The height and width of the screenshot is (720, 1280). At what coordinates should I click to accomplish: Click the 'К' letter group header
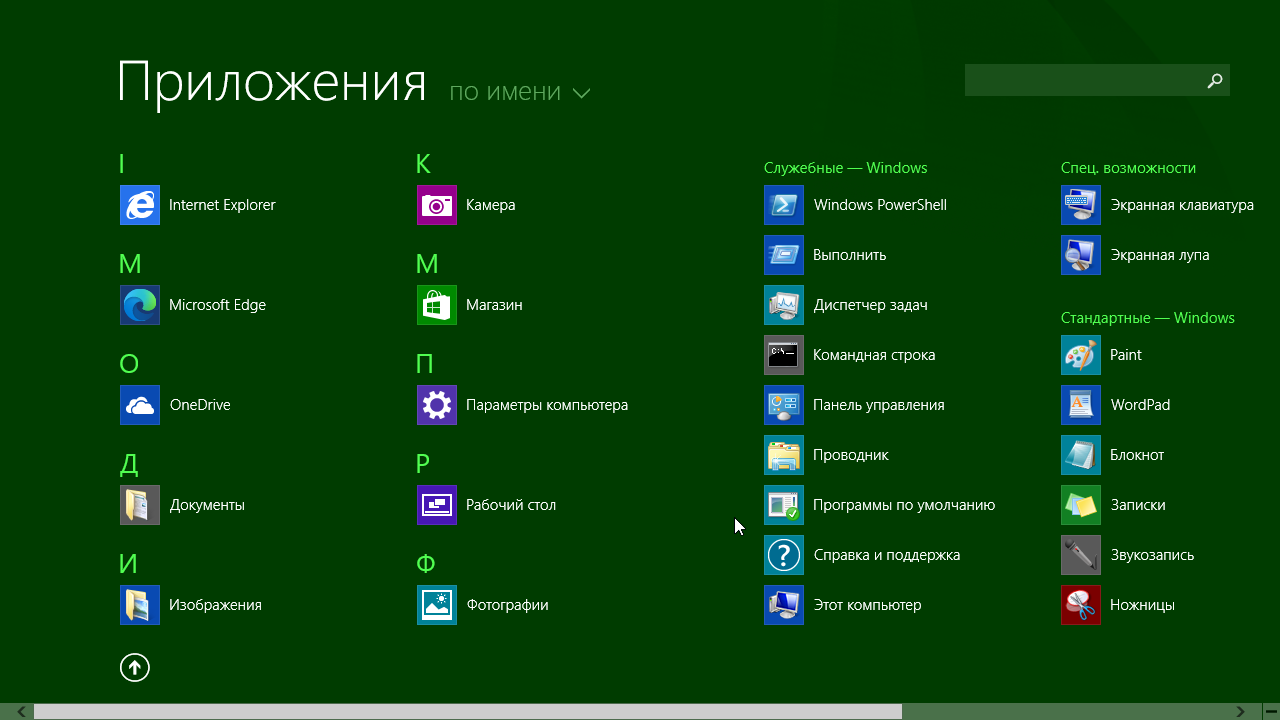424,164
